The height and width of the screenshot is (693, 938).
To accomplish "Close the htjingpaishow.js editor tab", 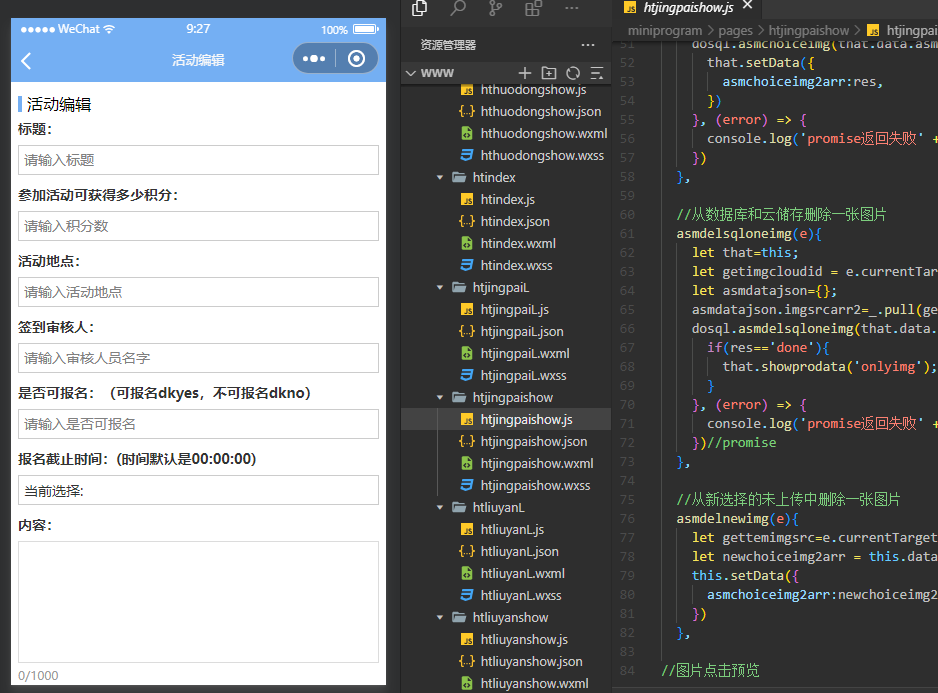I will pyautogui.click(x=747, y=5).
